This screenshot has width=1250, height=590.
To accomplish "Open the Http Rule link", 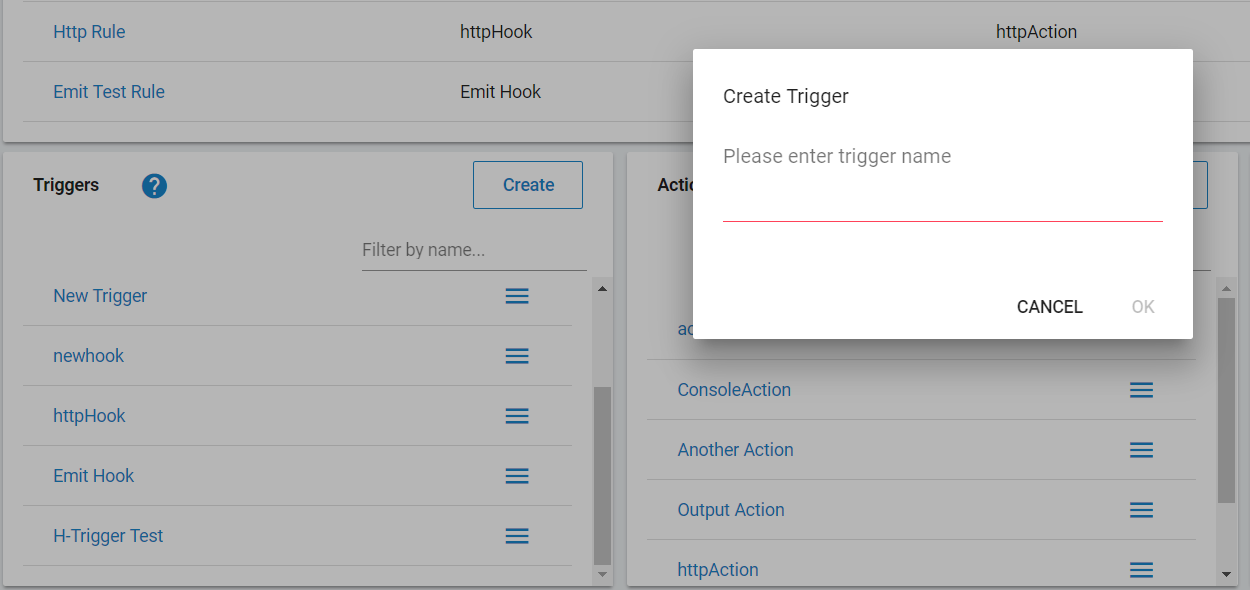I will [89, 32].
